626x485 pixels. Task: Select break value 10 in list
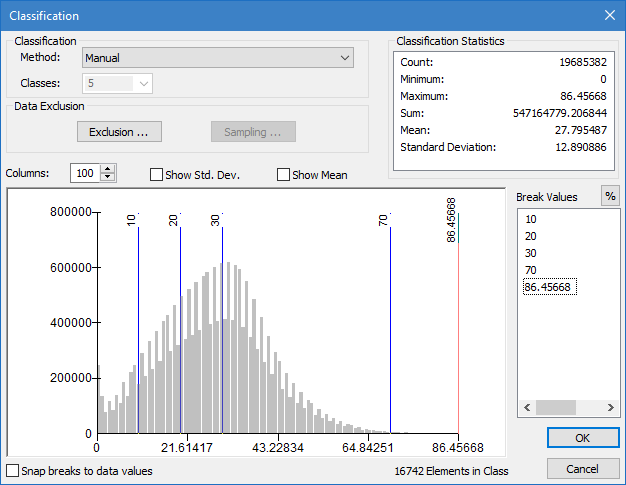[531, 219]
